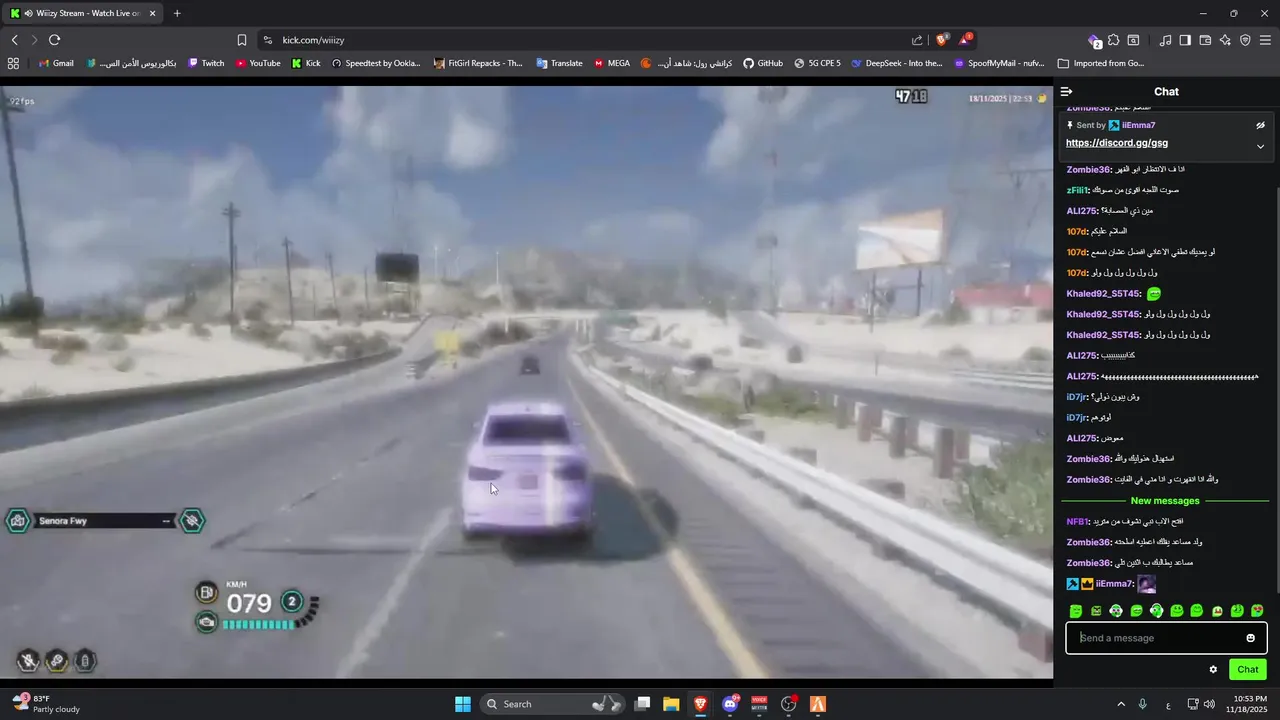1280x720 pixels.
Task: Open the DeepSeek bookmark
Action: (897, 63)
